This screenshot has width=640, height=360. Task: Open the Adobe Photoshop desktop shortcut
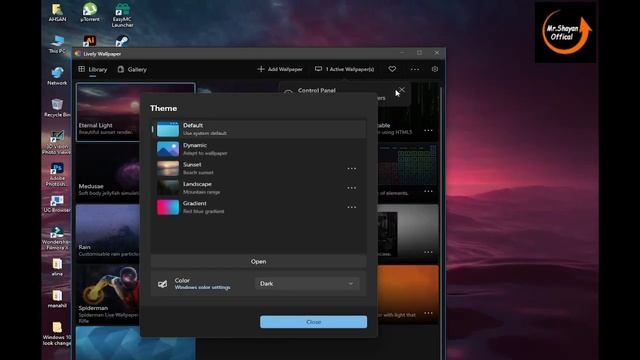[57, 175]
